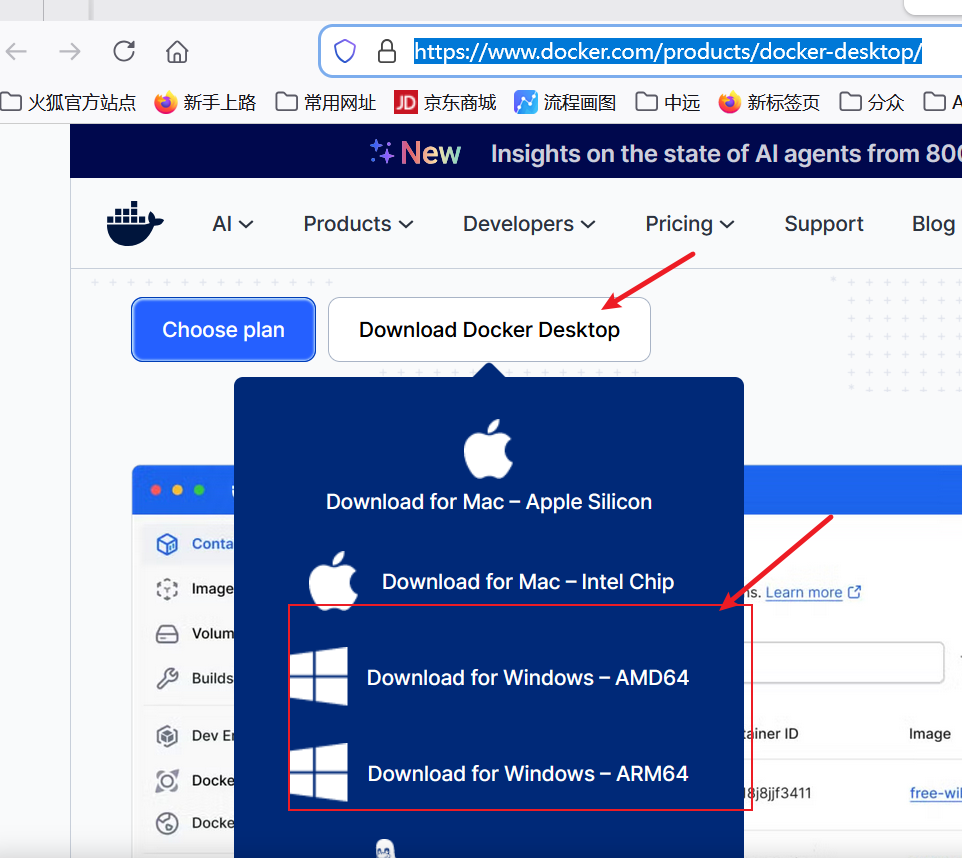Click the Windows logo beside ARM64

318,772
